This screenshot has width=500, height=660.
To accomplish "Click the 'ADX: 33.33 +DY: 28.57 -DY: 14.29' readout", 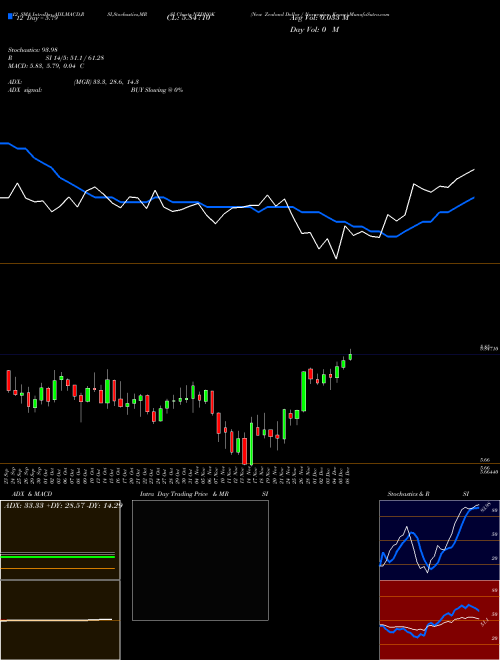I will (x=63, y=505).
